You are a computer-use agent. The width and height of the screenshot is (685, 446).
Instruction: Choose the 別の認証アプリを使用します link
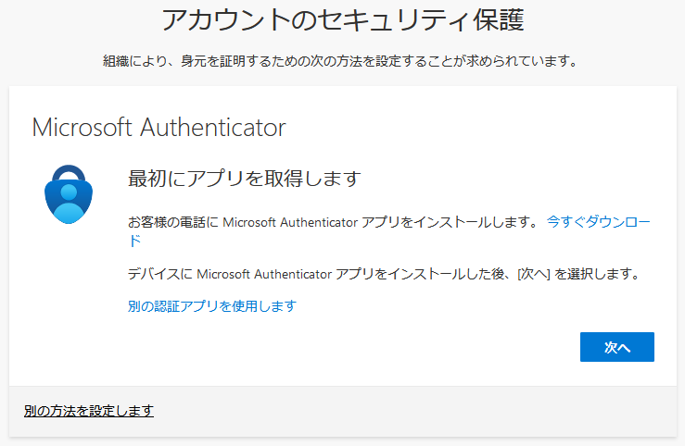pyautogui.click(x=212, y=306)
